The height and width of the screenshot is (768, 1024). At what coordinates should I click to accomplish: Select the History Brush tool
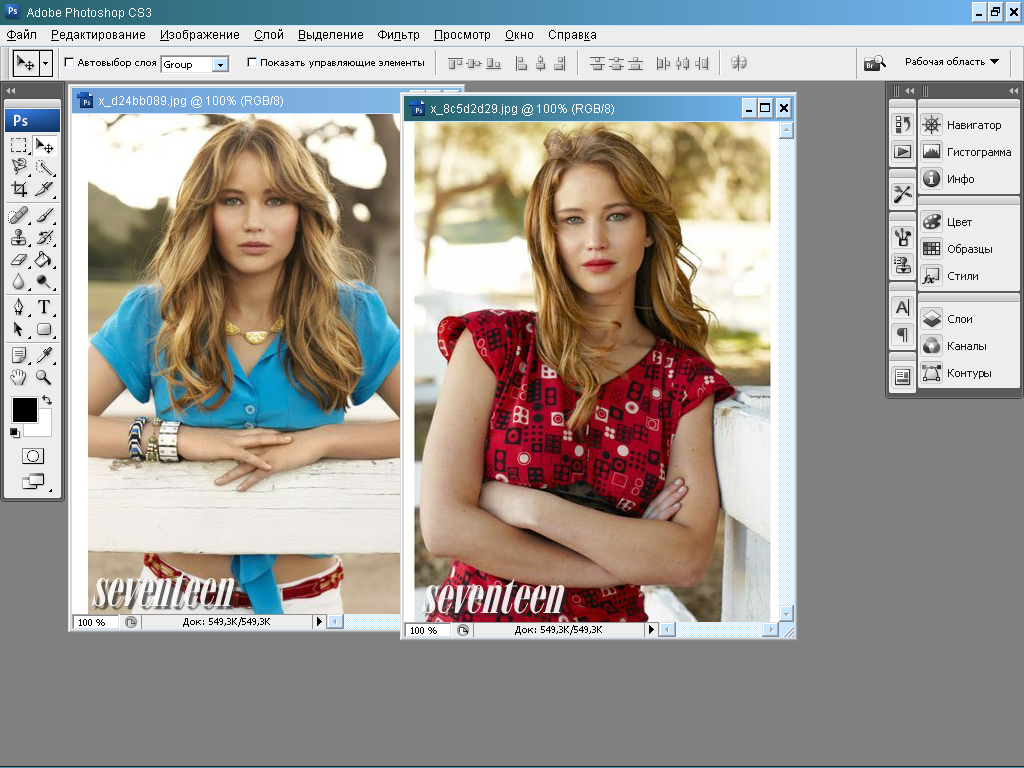(44, 238)
